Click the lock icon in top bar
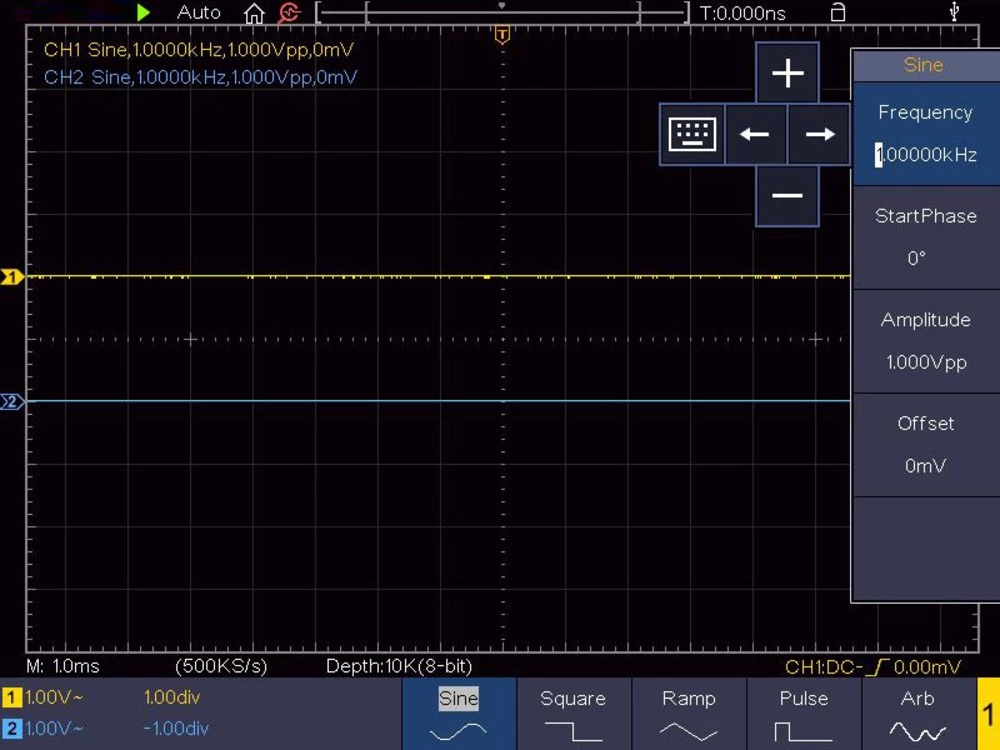The image size is (1000, 750). pos(838,13)
